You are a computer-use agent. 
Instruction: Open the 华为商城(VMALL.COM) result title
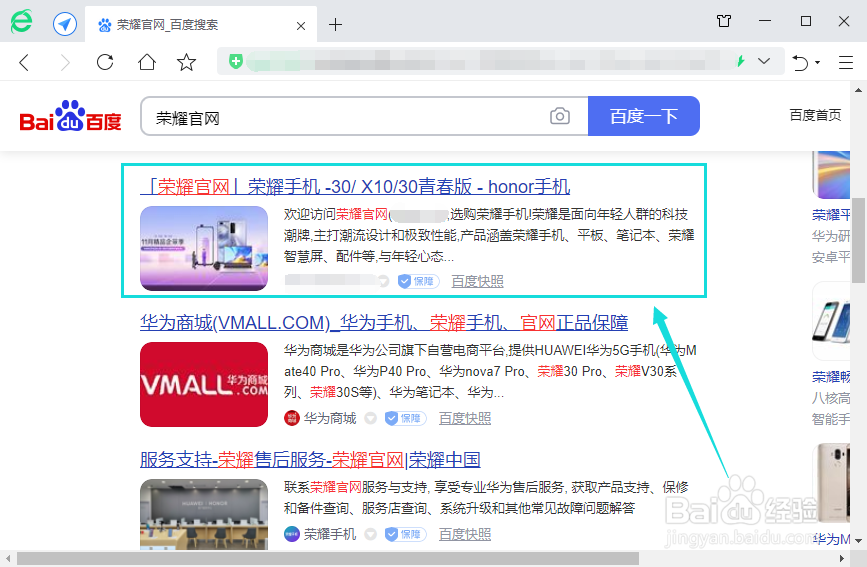tap(384, 323)
